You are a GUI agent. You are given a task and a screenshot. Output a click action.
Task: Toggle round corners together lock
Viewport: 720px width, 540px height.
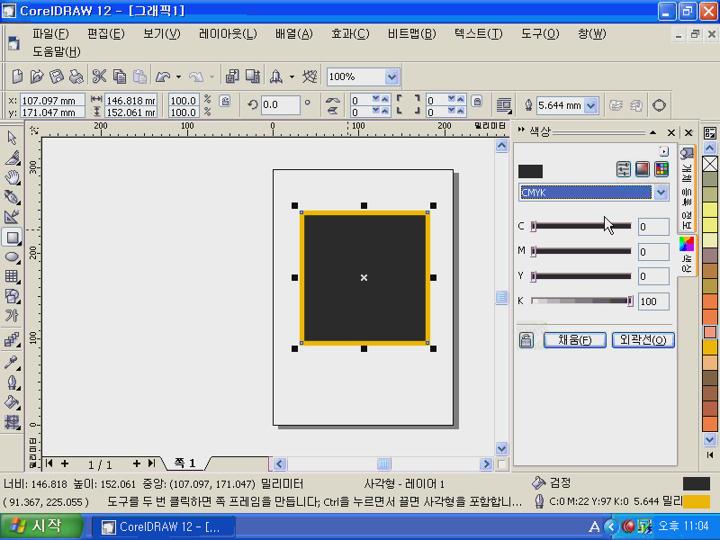(x=477, y=101)
